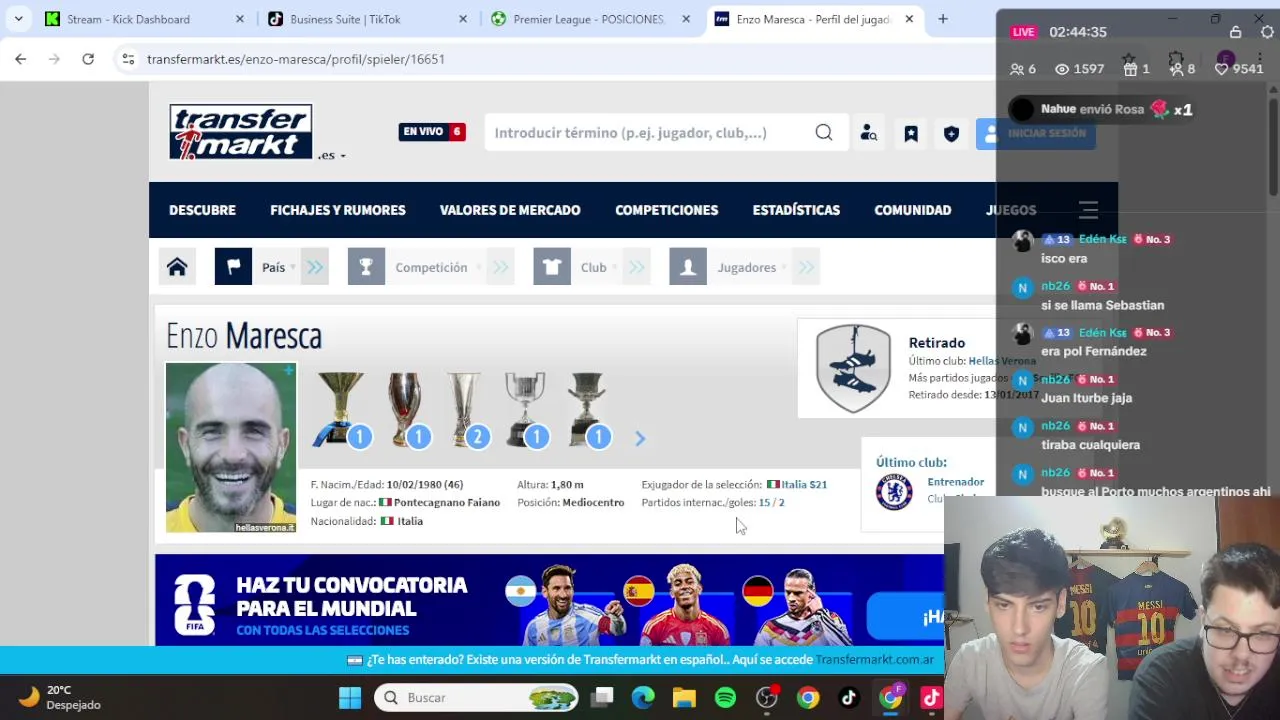Open detailed player search icon
This screenshot has width=1280, height=720.
coord(869,133)
